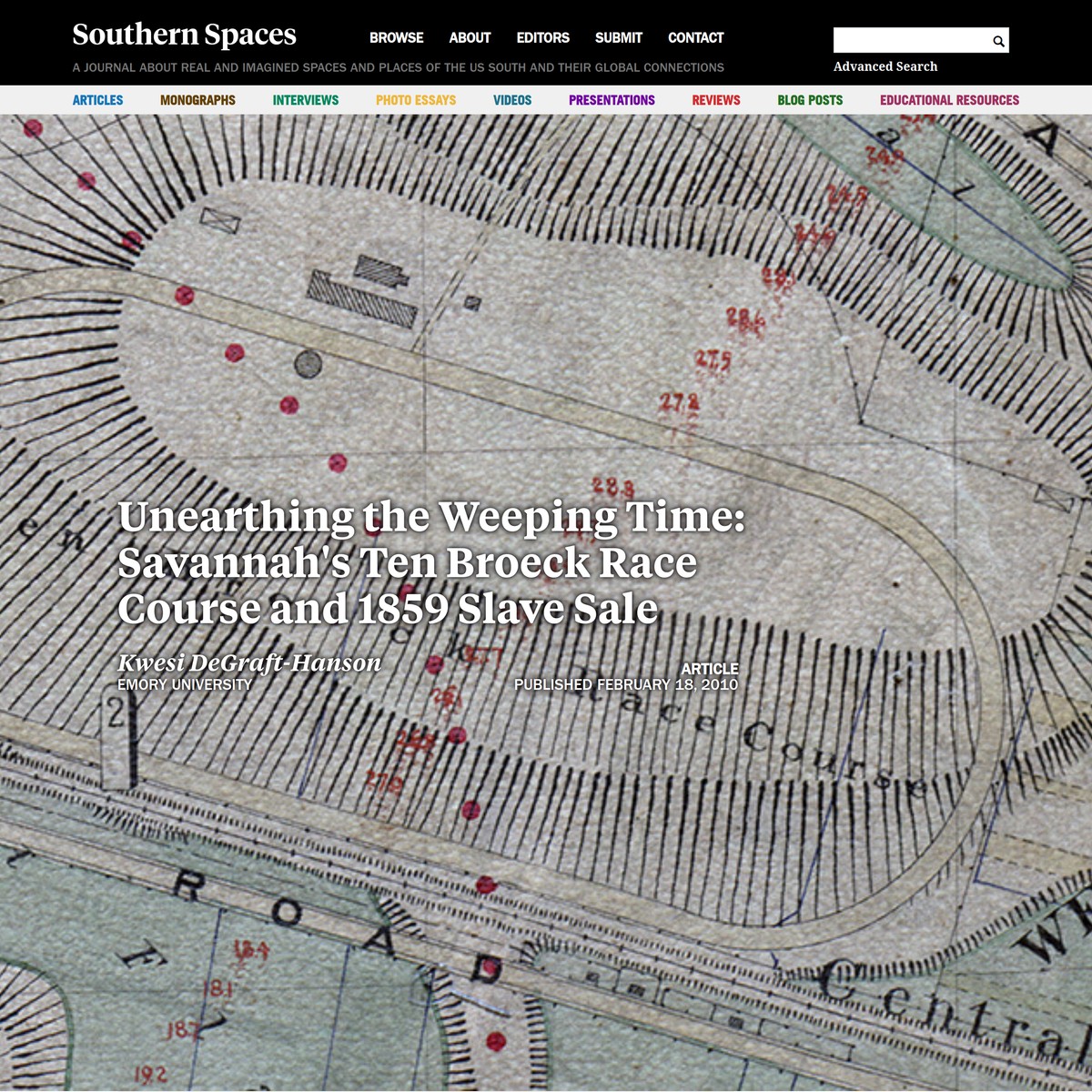
Task: Switch to the Articles section
Action: tap(97, 100)
